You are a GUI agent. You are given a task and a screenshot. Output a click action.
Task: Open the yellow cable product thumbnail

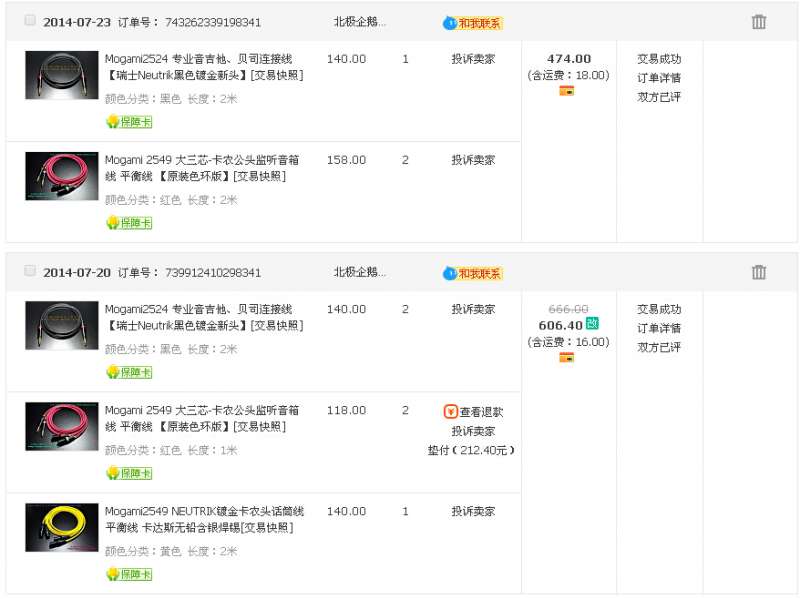point(62,527)
